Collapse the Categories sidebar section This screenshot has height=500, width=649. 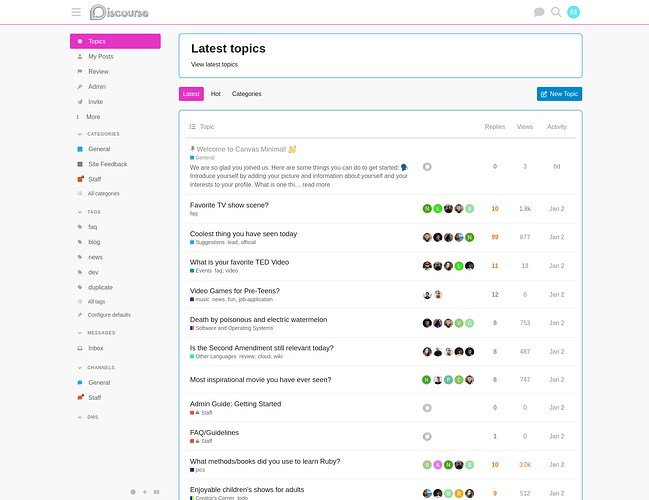coord(103,134)
